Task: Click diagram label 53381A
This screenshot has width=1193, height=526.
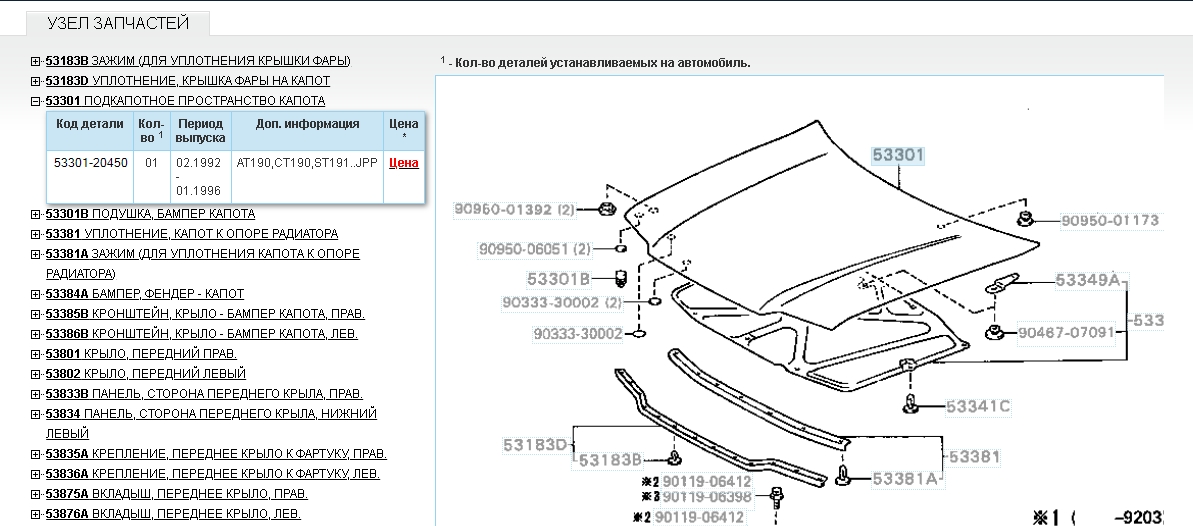Action: pos(905,479)
